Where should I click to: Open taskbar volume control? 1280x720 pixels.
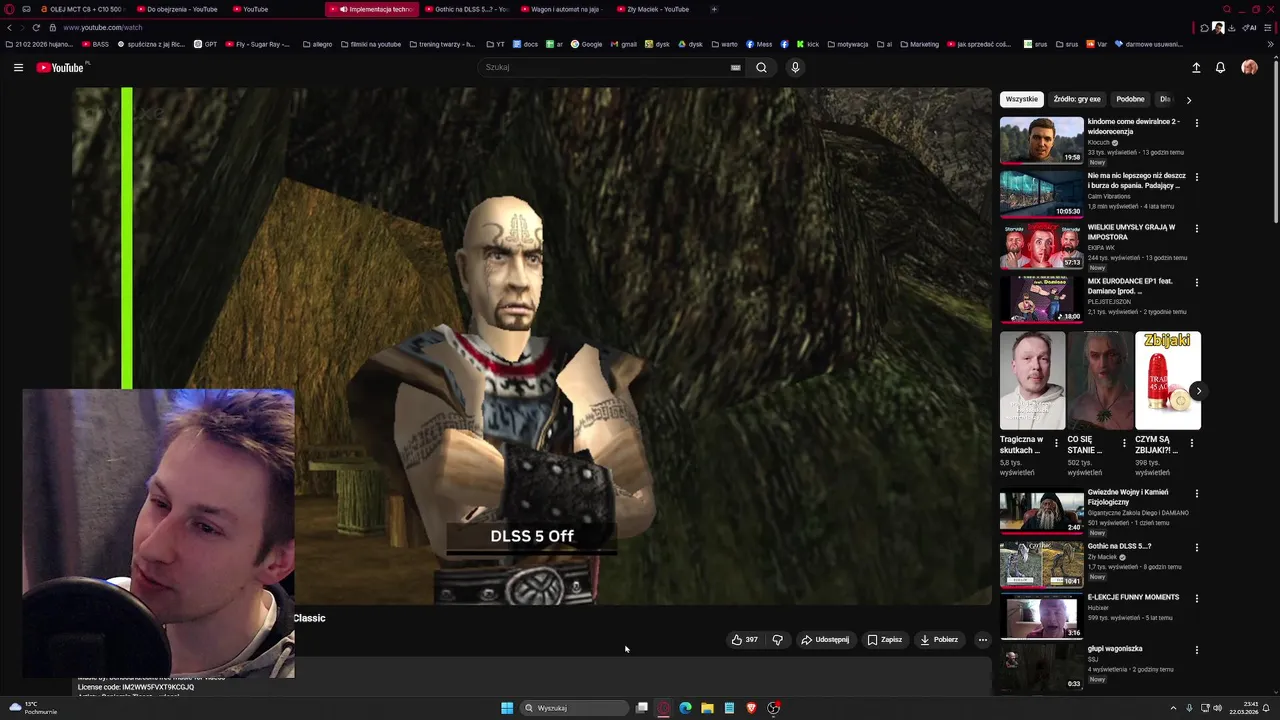1217,708
